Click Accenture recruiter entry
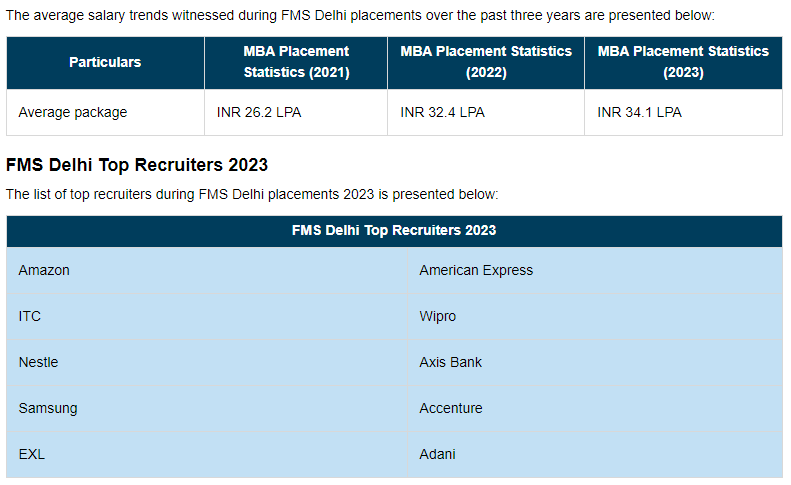This screenshot has height=485, width=791. pos(450,408)
